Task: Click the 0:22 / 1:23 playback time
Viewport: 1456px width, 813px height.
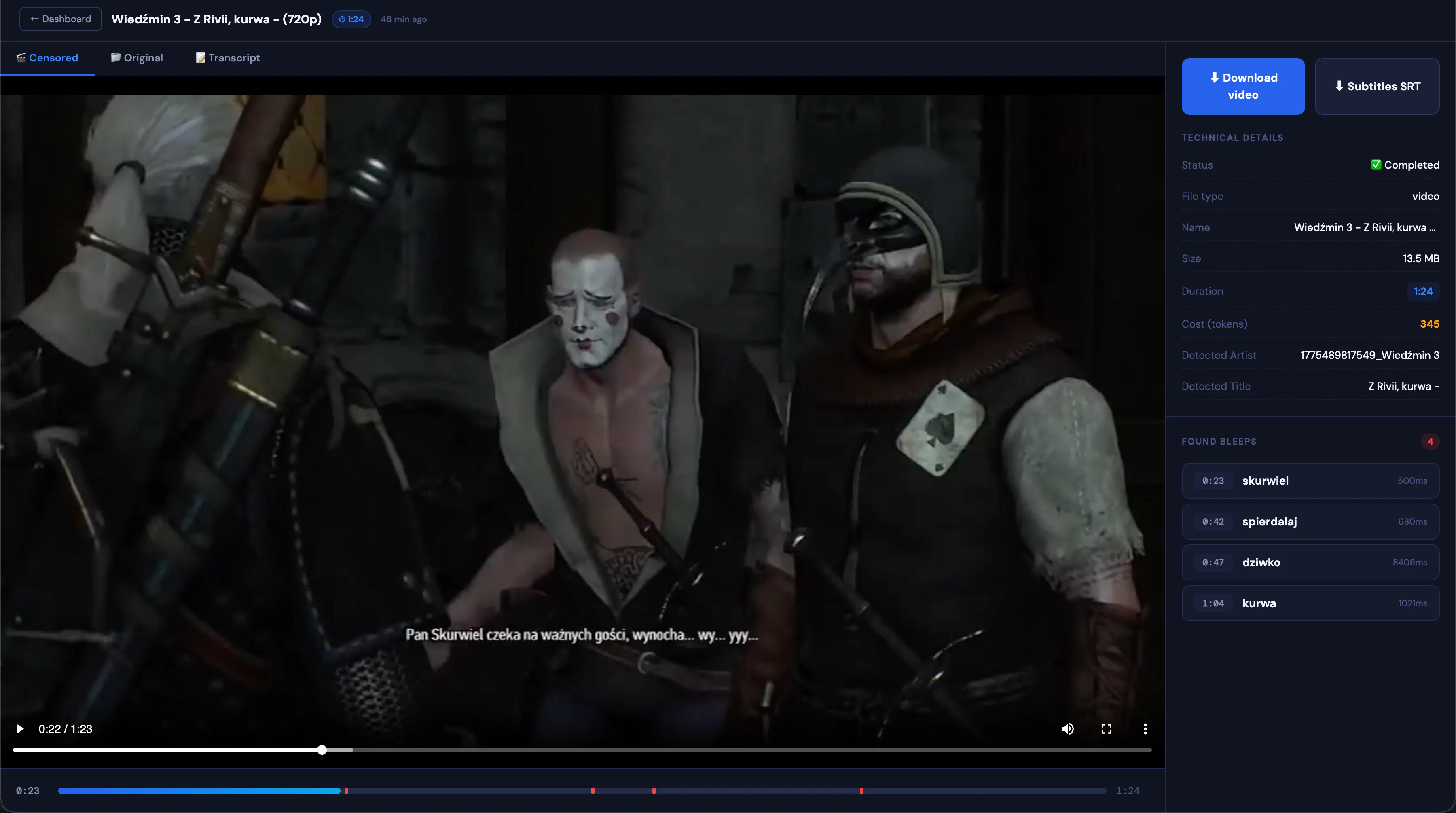Action: [x=66, y=729]
